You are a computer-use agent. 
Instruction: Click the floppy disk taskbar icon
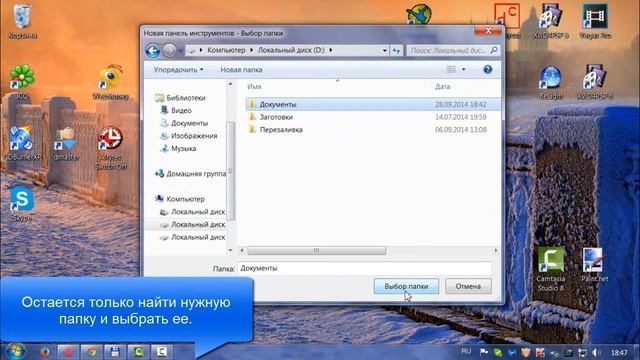[x=115, y=352]
